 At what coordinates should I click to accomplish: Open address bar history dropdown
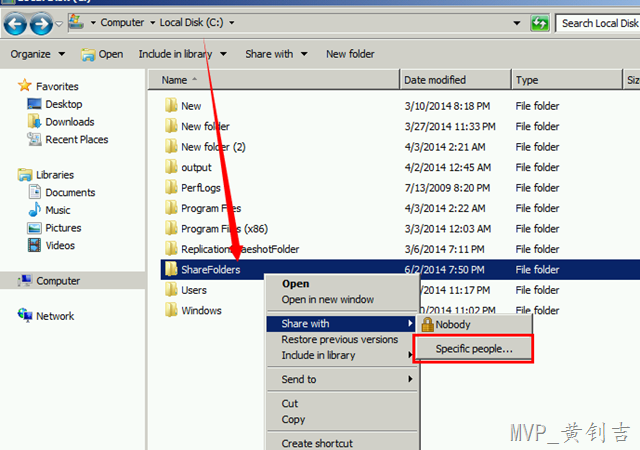(x=517, y=23)
